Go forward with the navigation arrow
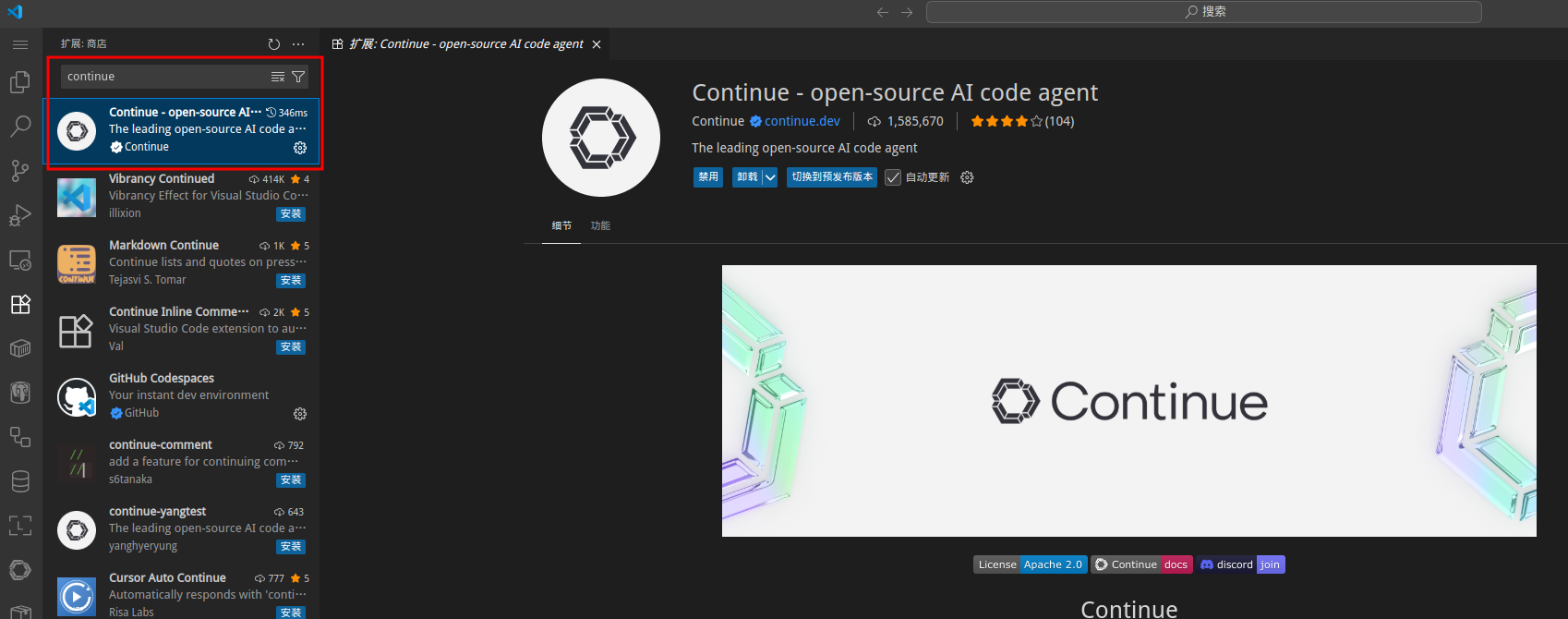1568x619 pixels. pyautogui.click(x=907, y=12)
